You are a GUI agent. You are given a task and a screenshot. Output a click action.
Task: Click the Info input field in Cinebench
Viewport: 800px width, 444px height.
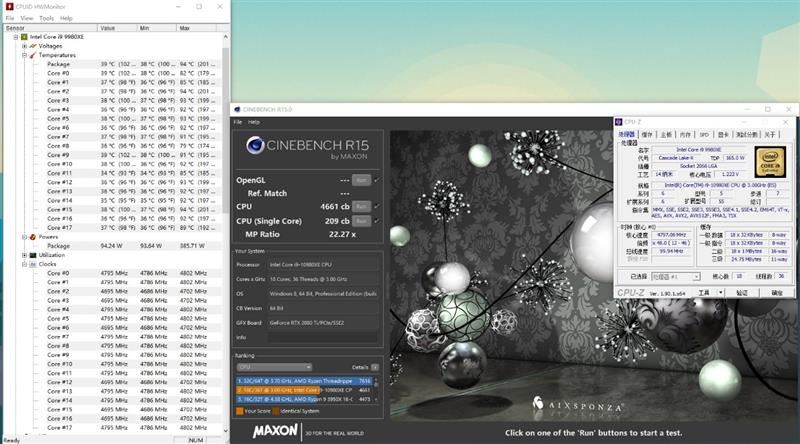[x=323, y=337]
